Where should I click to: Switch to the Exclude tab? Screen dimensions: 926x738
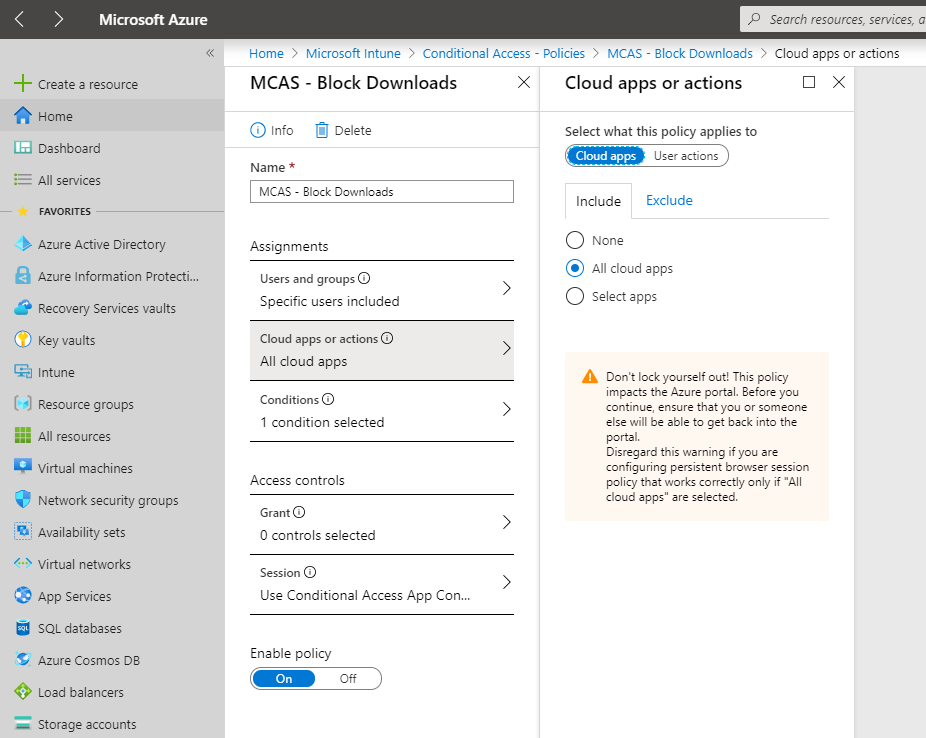tap(669, 200)
